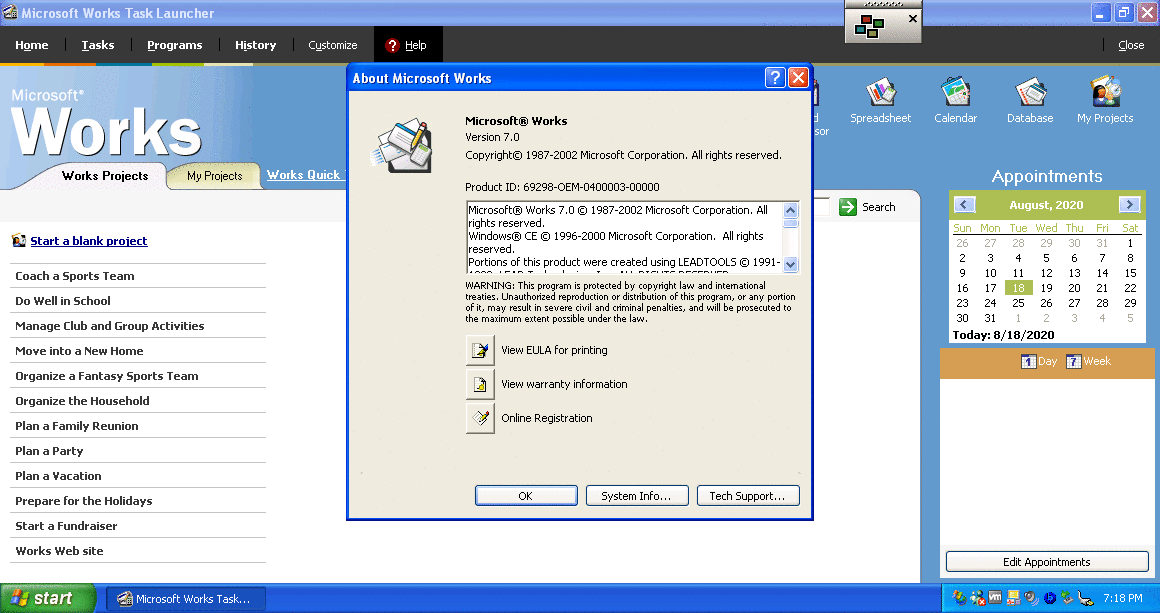This screenshot has height=613, width=1160.
Task: Click the Start a blank project link
Action: coord(88,241)
